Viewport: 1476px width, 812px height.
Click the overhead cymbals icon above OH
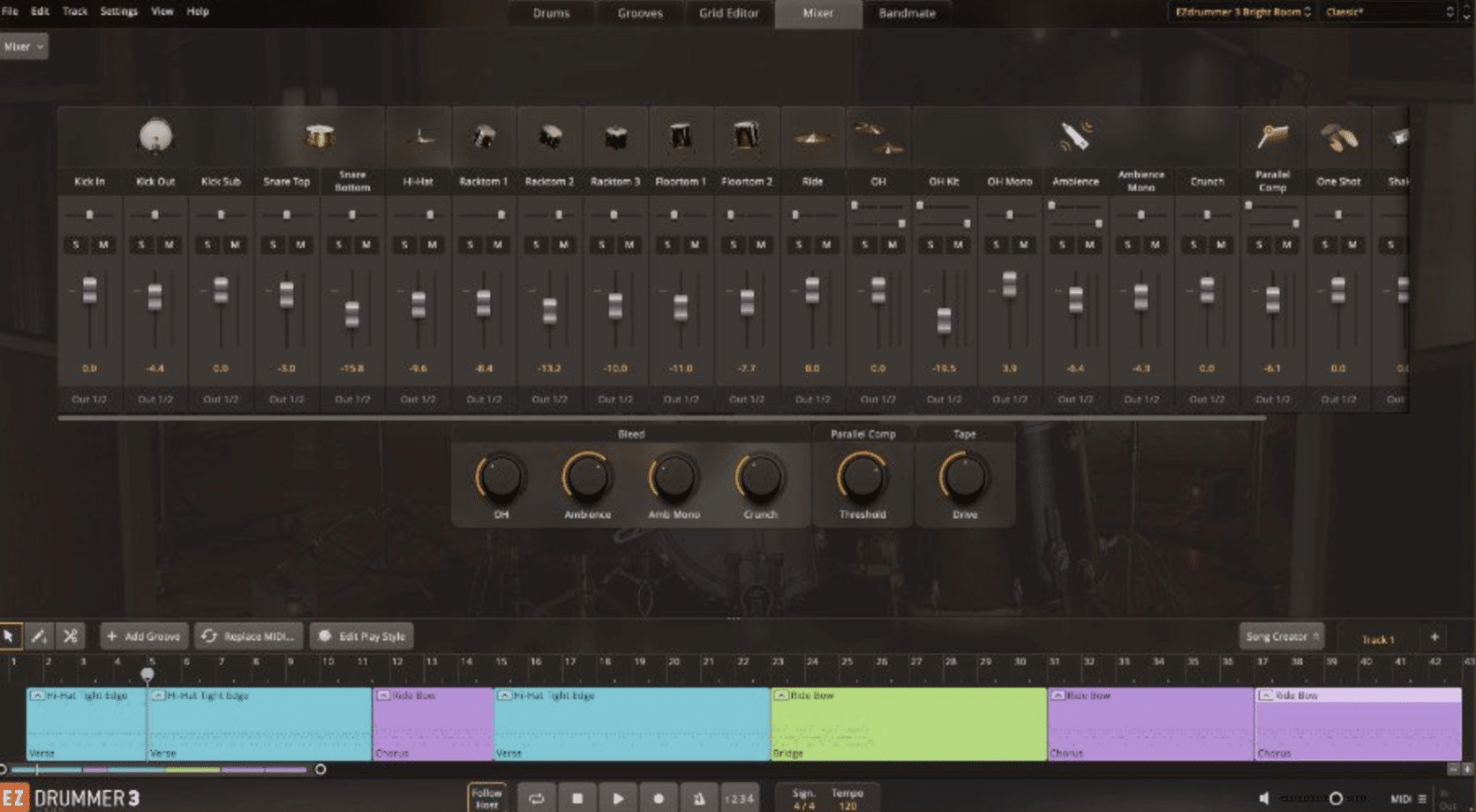pyautogui.click(x=878, y=138)
